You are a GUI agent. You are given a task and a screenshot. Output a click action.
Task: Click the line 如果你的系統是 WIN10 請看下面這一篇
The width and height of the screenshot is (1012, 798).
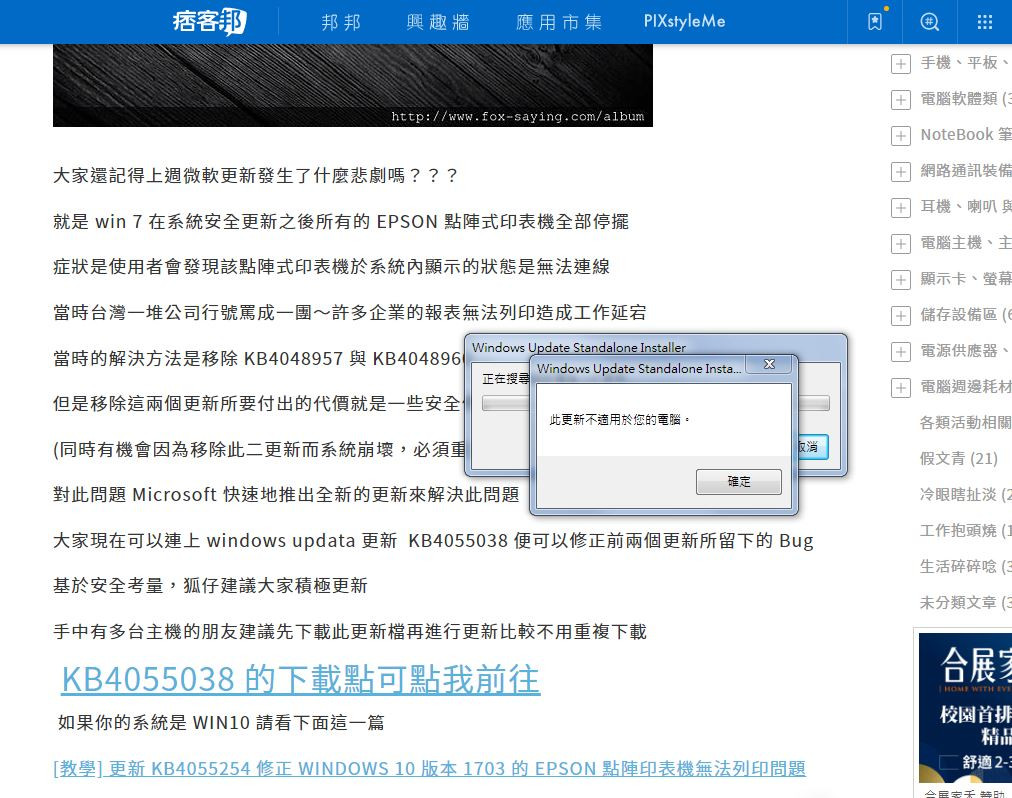coord(221,722)
